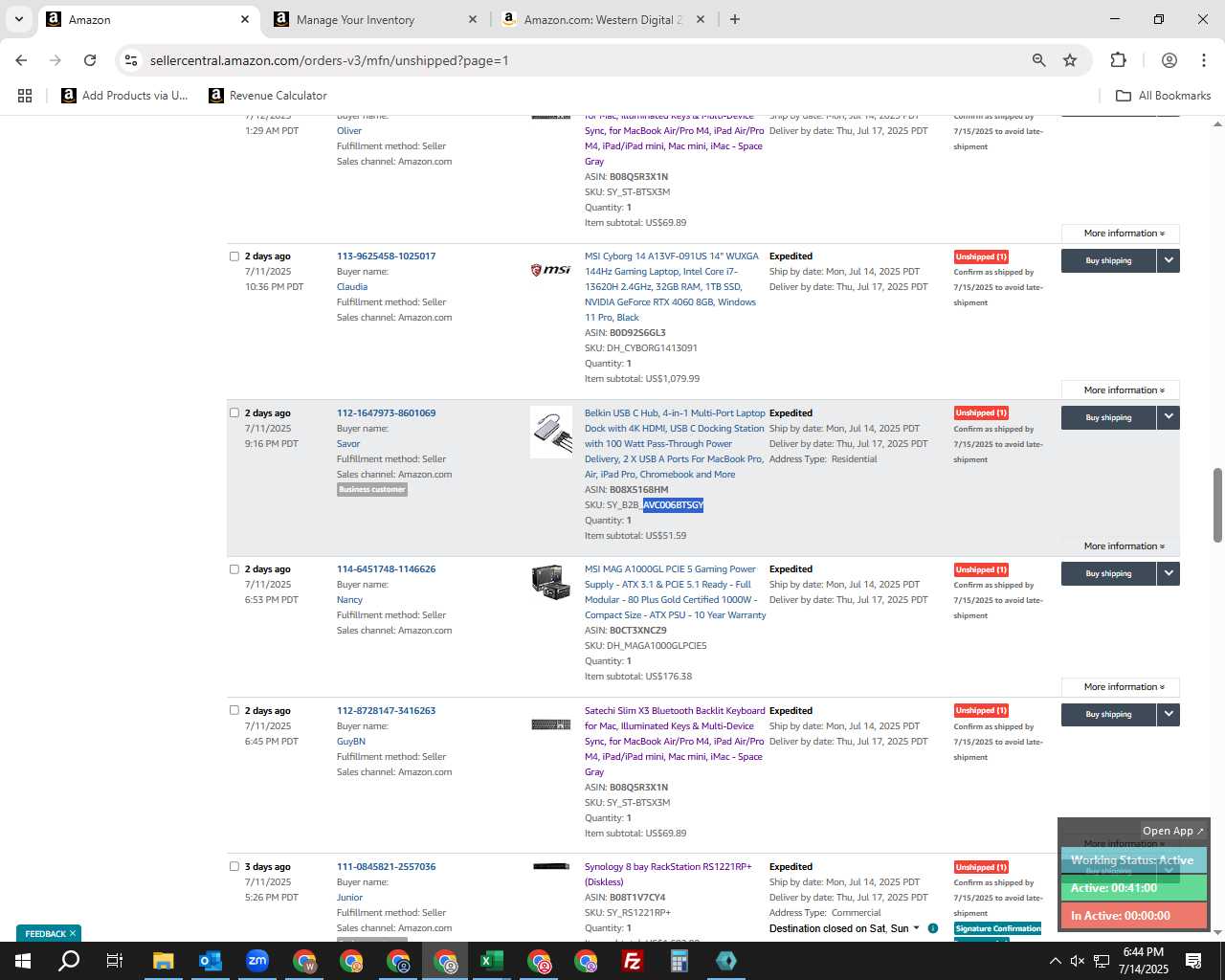1225x980 pixels.
Task: Open Chrome three-dot menu
Action: [1203, 60]
